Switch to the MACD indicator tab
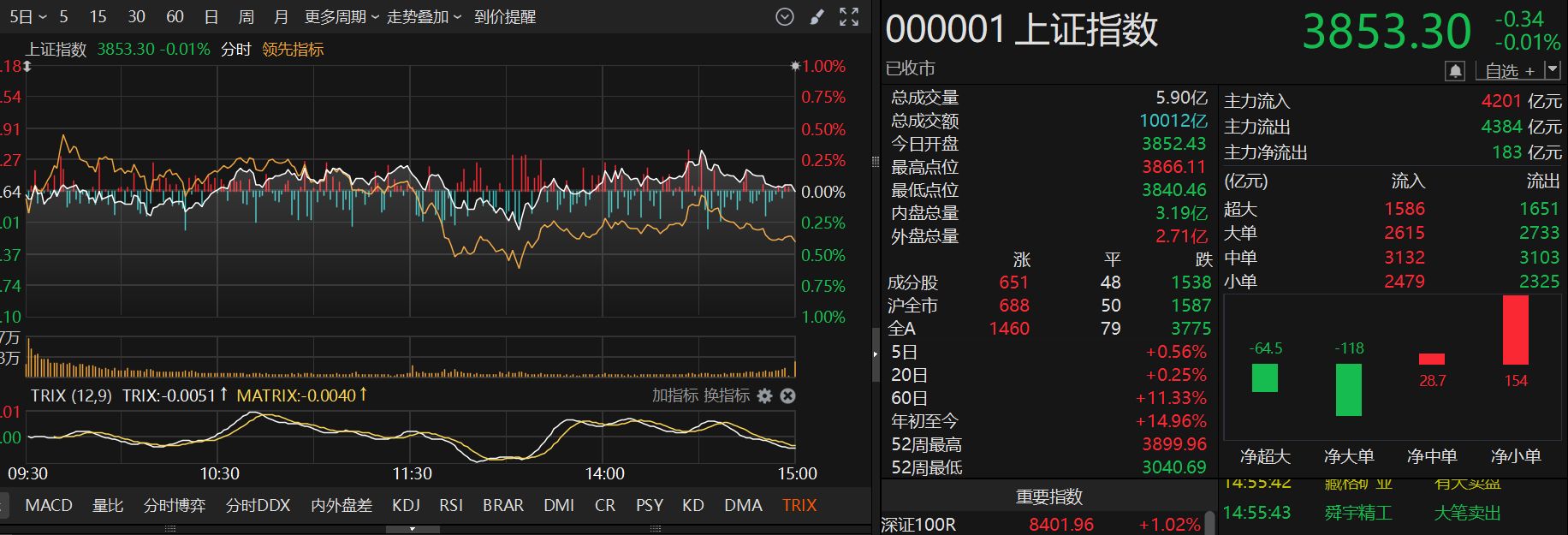 click(49, 505)
